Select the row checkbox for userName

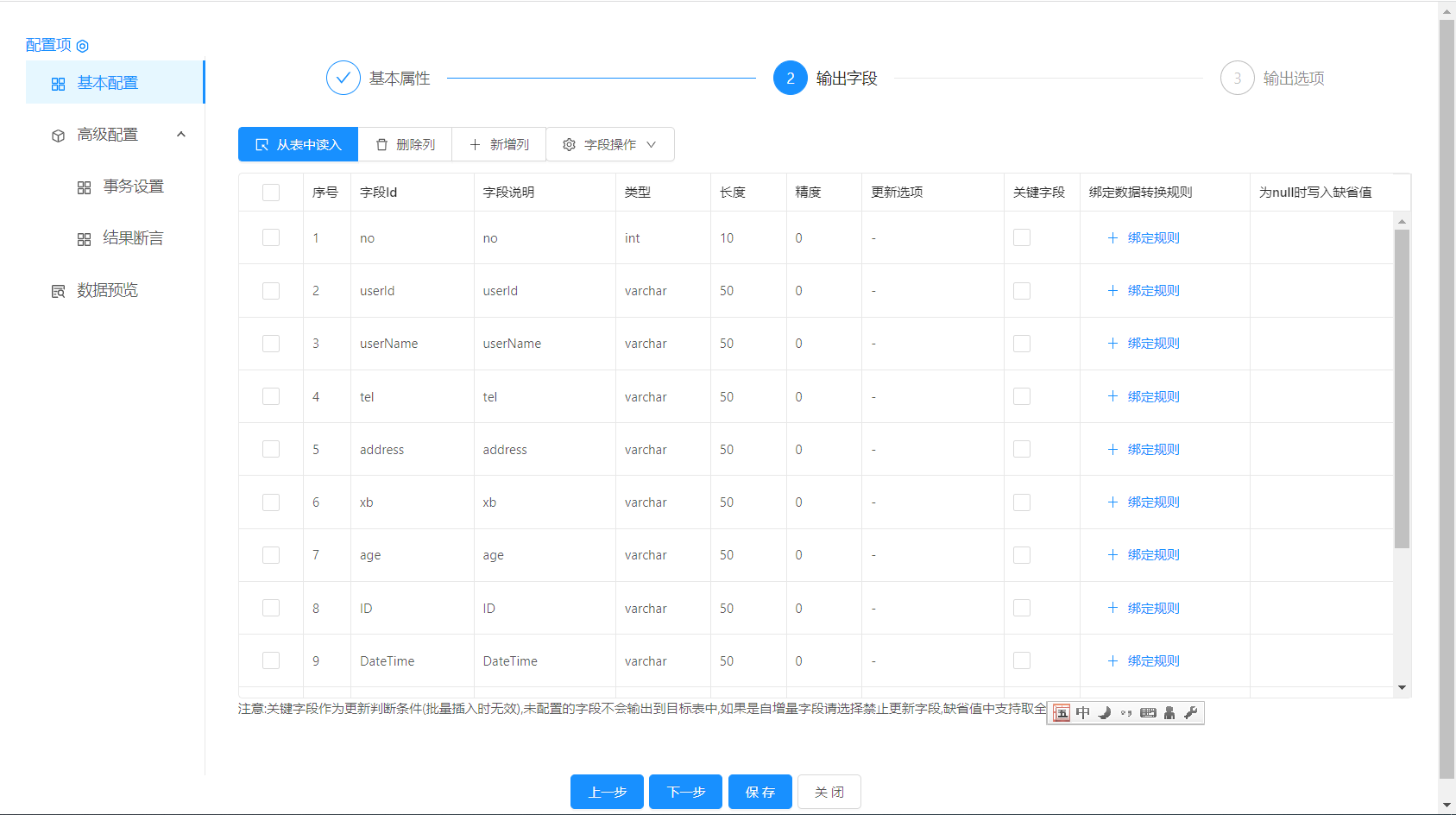271,344
